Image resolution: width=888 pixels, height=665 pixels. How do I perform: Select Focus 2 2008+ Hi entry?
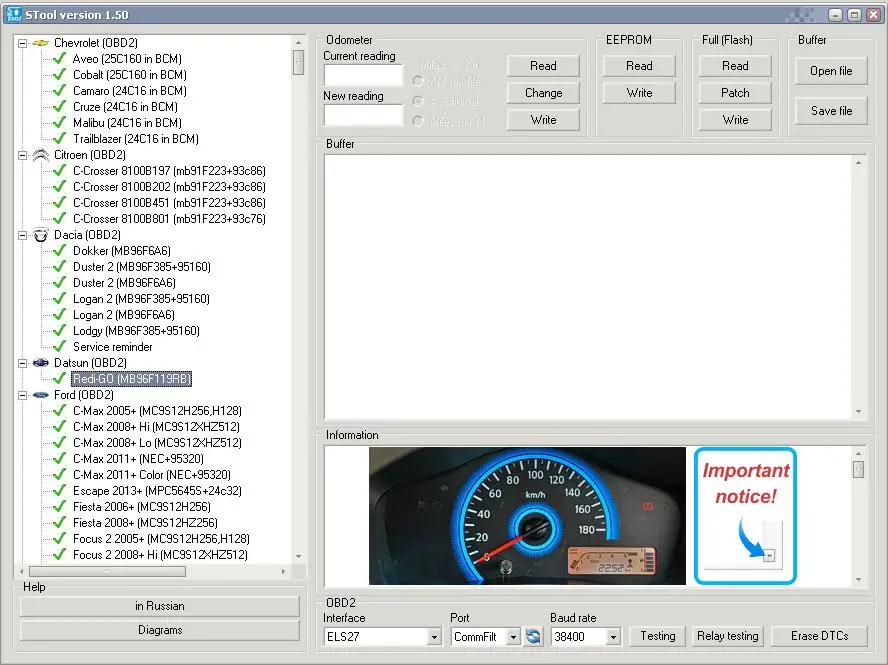[160, 555]
